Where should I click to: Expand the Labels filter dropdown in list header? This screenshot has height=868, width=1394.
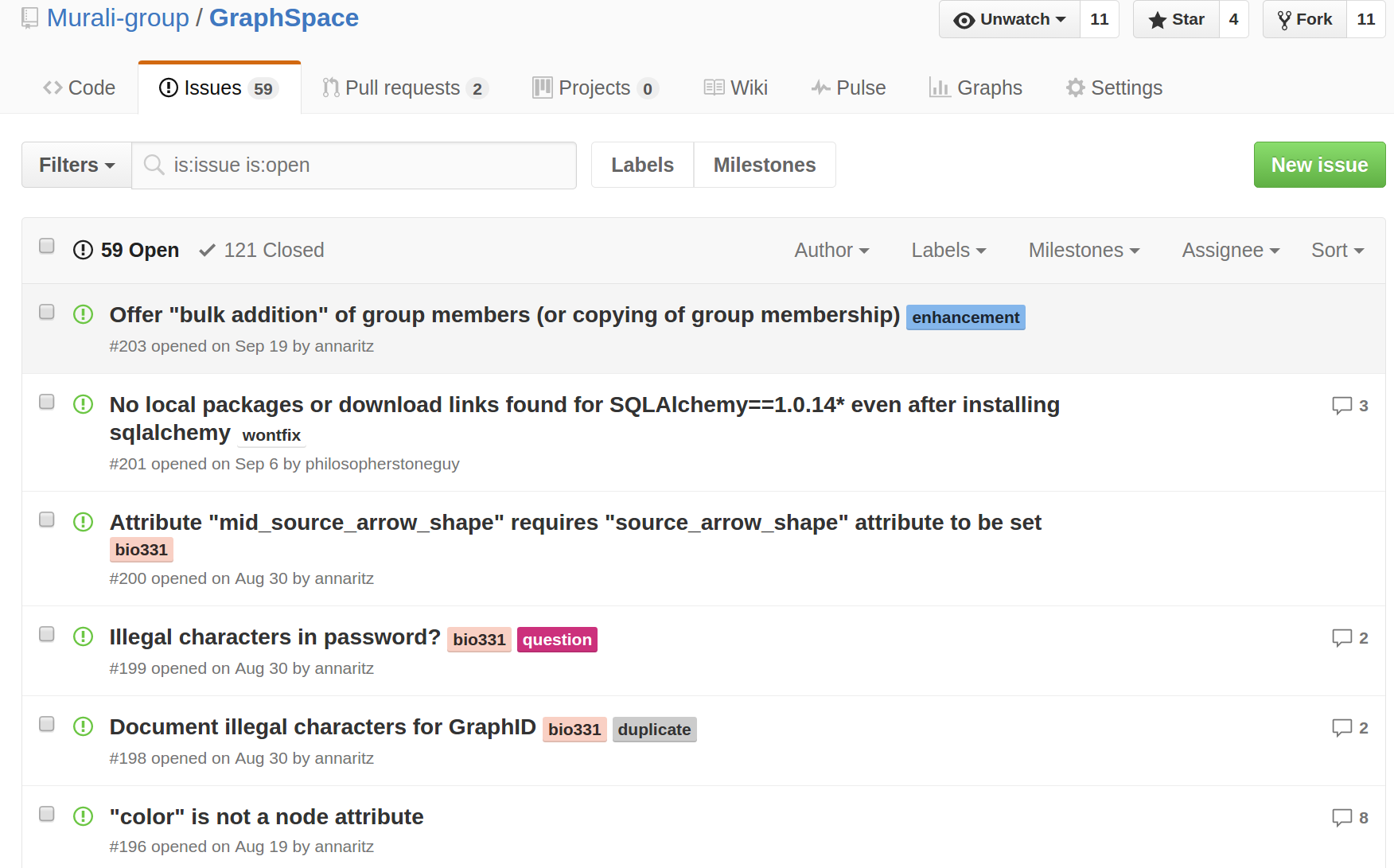coord(948,250)
